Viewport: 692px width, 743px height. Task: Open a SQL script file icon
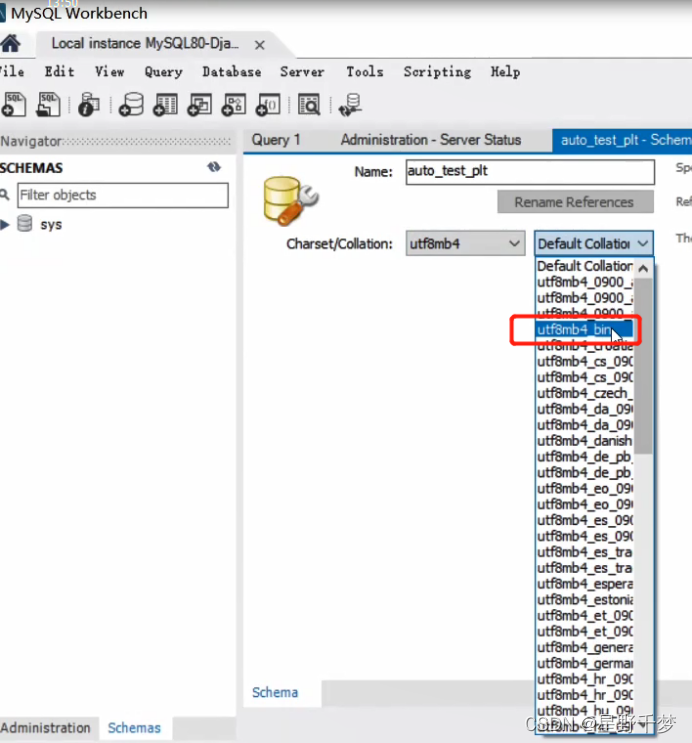tap(48, 104)
